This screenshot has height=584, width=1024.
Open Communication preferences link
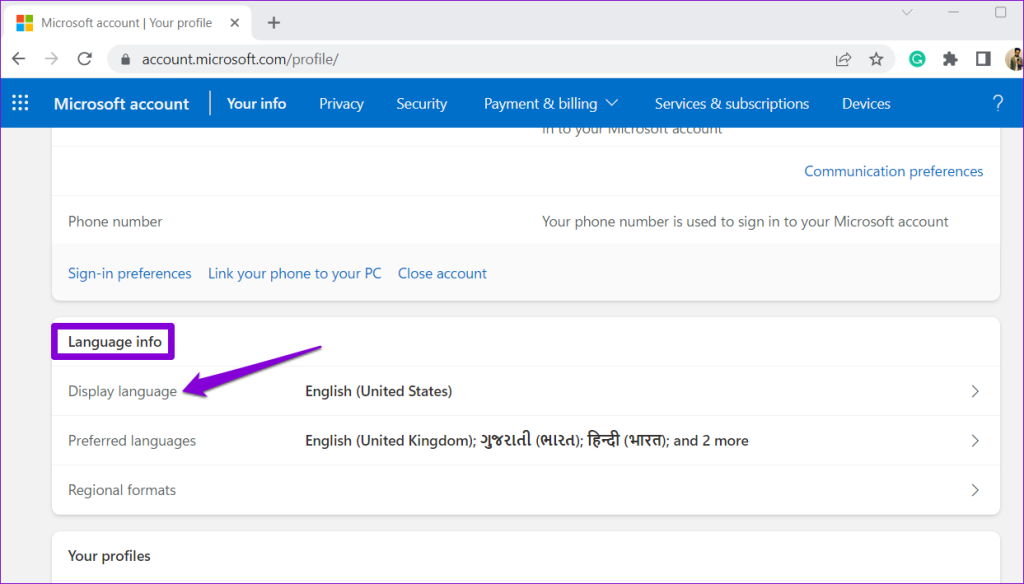[893, 171]
